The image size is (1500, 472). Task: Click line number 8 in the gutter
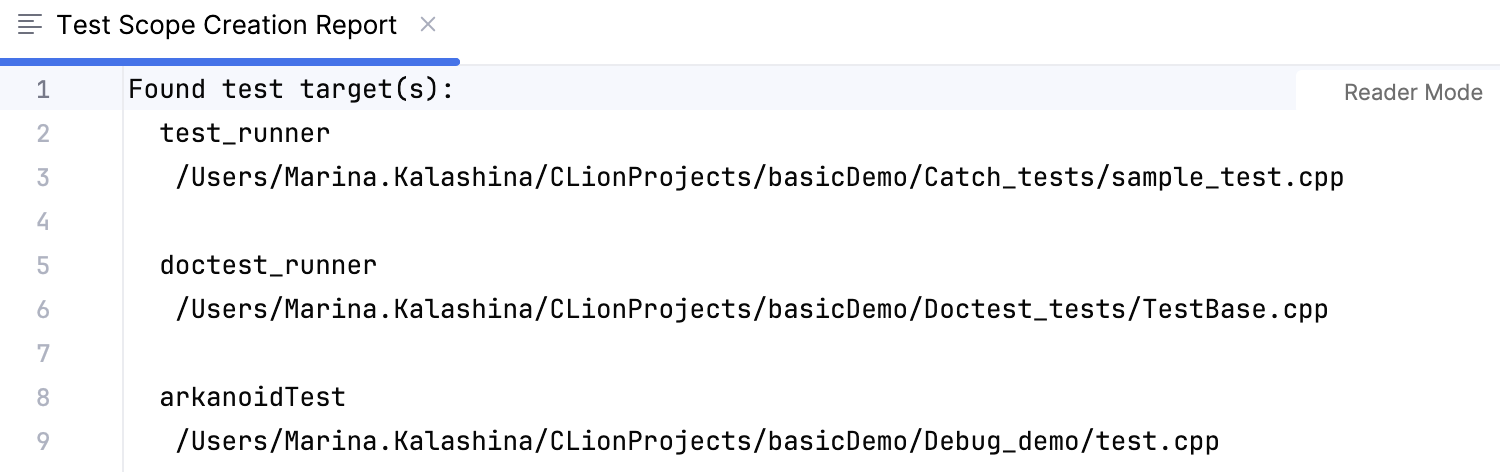pos(43,398)
